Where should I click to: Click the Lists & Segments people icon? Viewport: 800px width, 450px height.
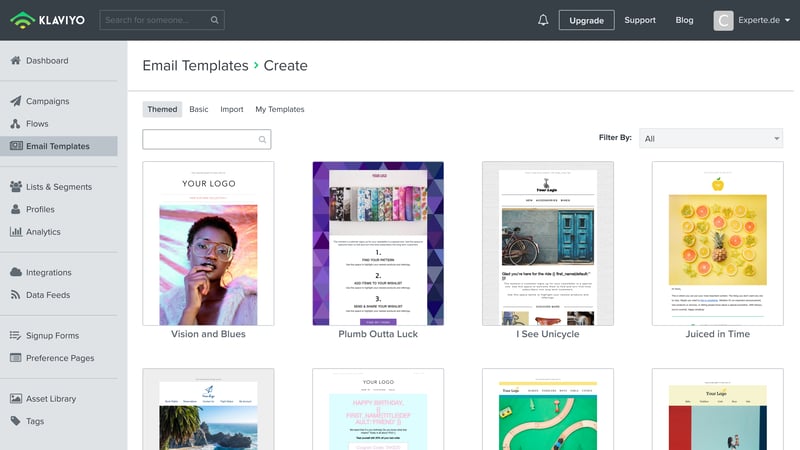(16, 187)
